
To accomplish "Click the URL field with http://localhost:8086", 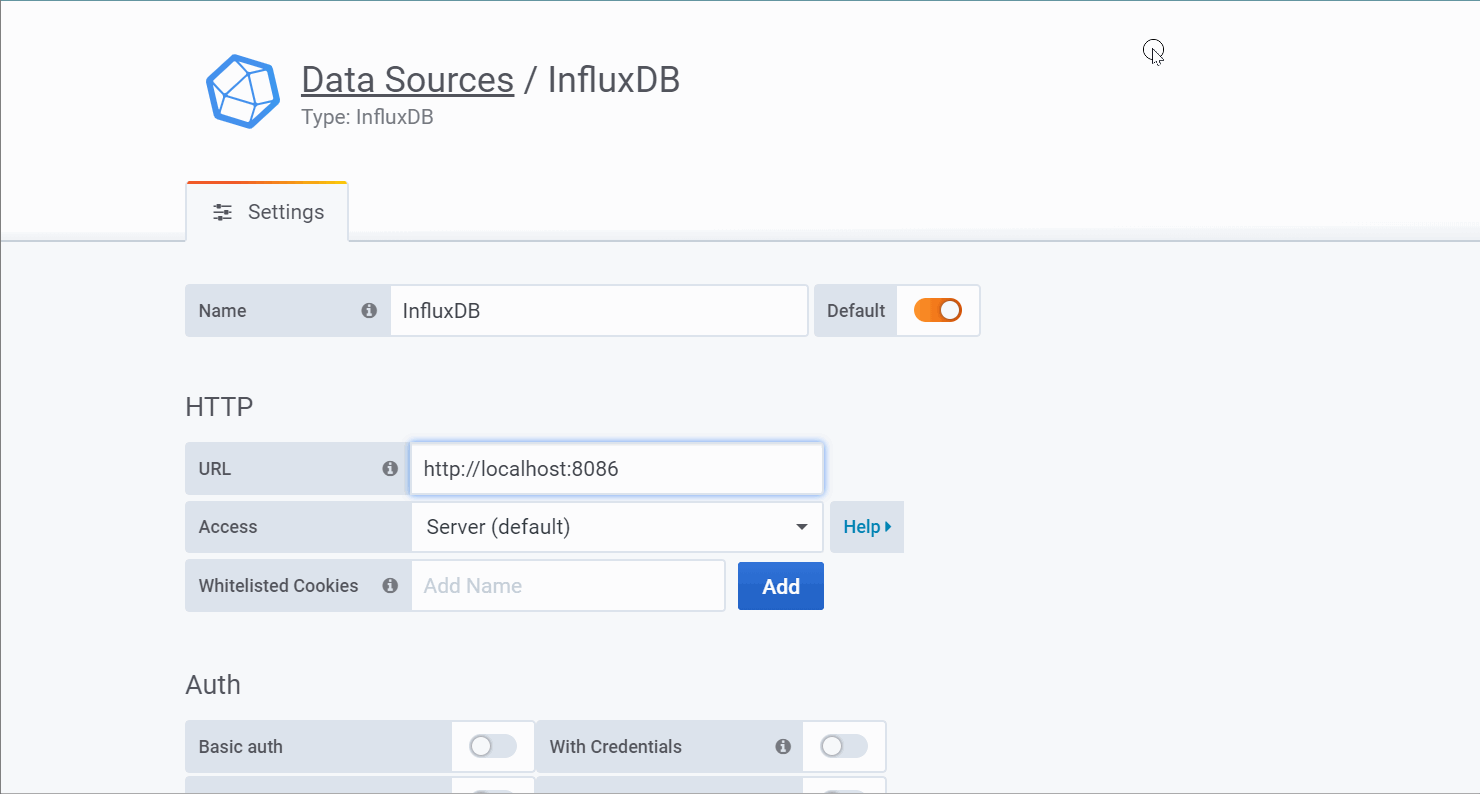I will coord(617,469).
